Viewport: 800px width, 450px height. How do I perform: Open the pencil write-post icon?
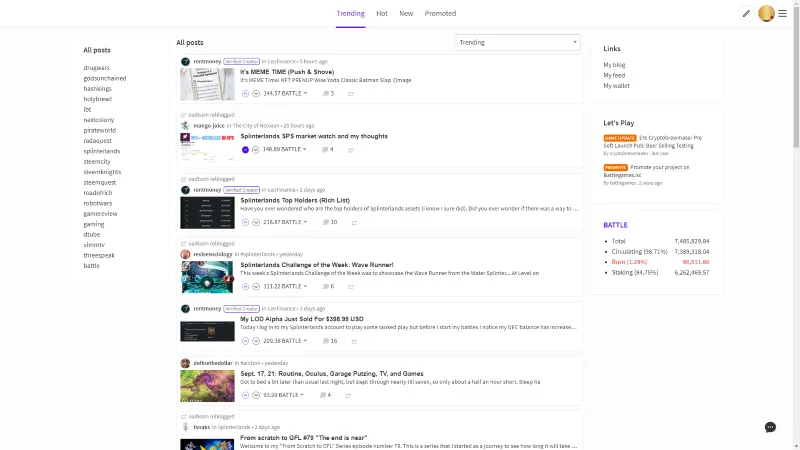746,14
